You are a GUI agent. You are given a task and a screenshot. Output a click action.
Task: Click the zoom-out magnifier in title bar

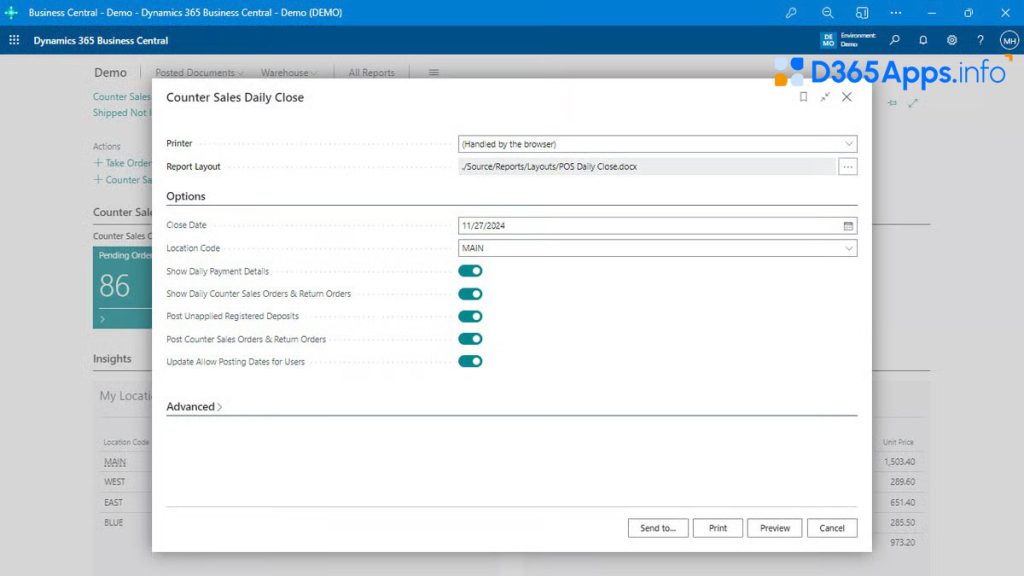click(827, 12)
